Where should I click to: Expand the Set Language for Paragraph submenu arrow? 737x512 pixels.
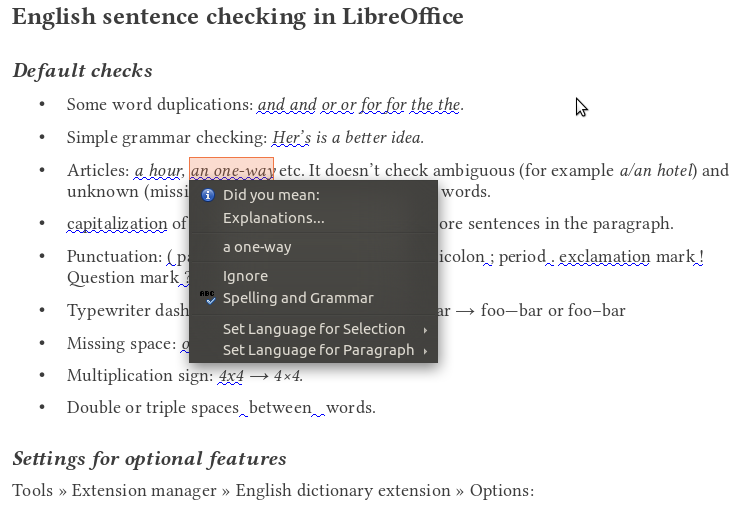(x=425, y=351)
